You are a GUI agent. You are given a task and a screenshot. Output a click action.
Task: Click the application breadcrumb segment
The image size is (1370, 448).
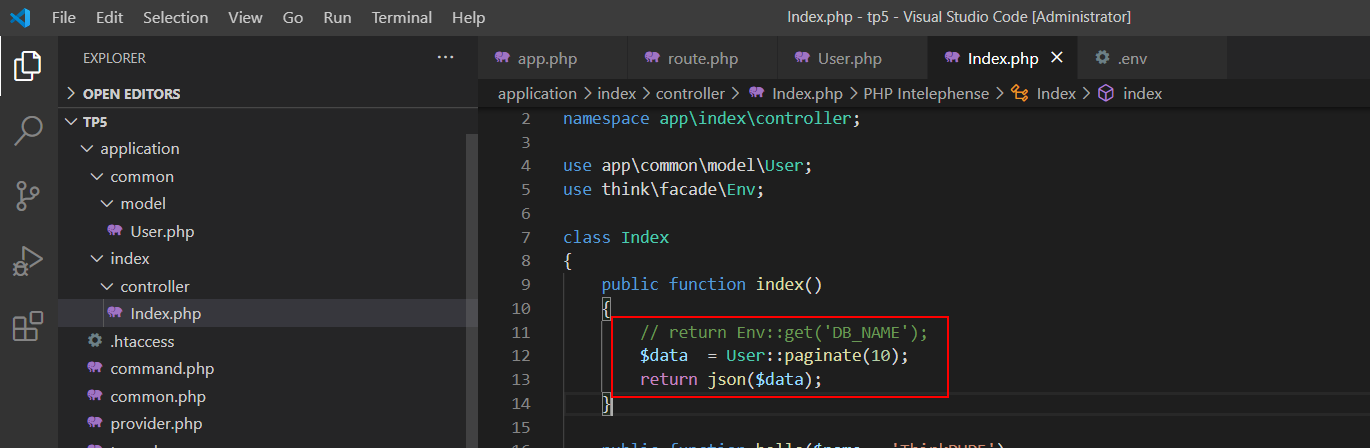point(537,93)
